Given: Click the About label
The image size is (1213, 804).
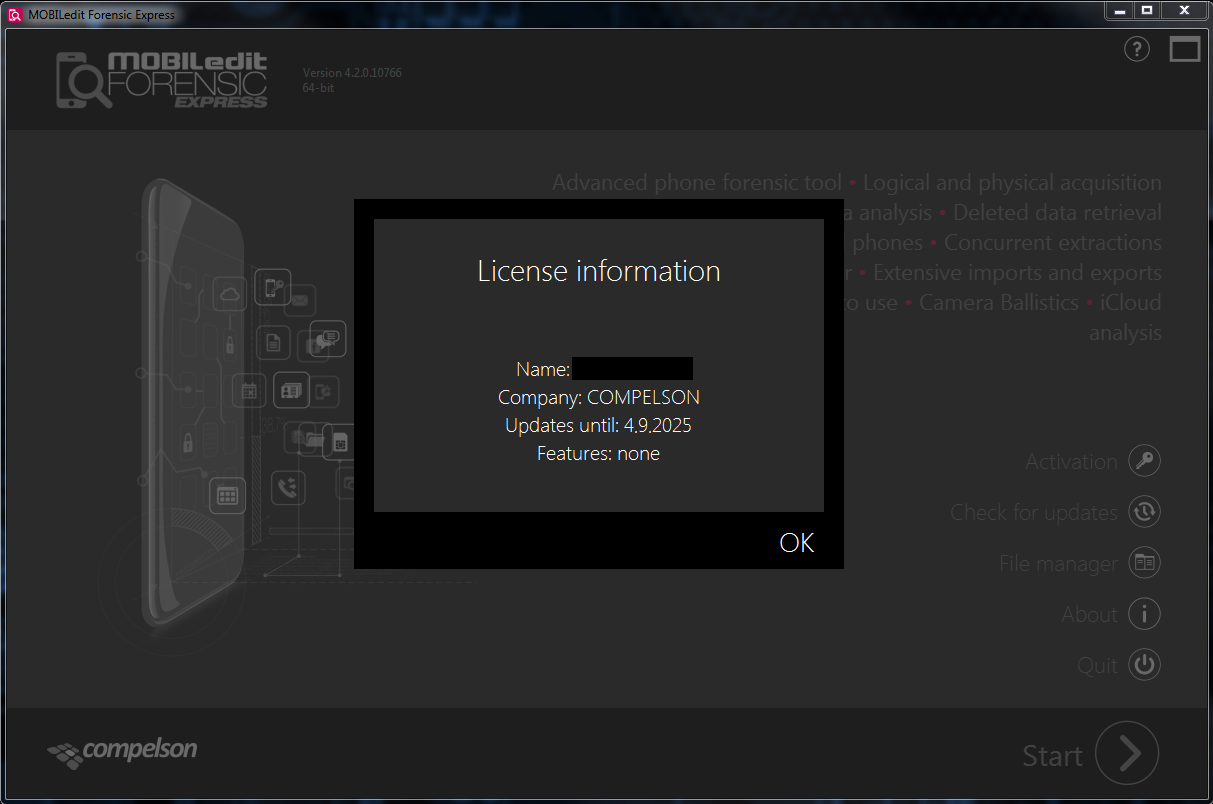Looking at the screenshot, I should coord(1089,615).
